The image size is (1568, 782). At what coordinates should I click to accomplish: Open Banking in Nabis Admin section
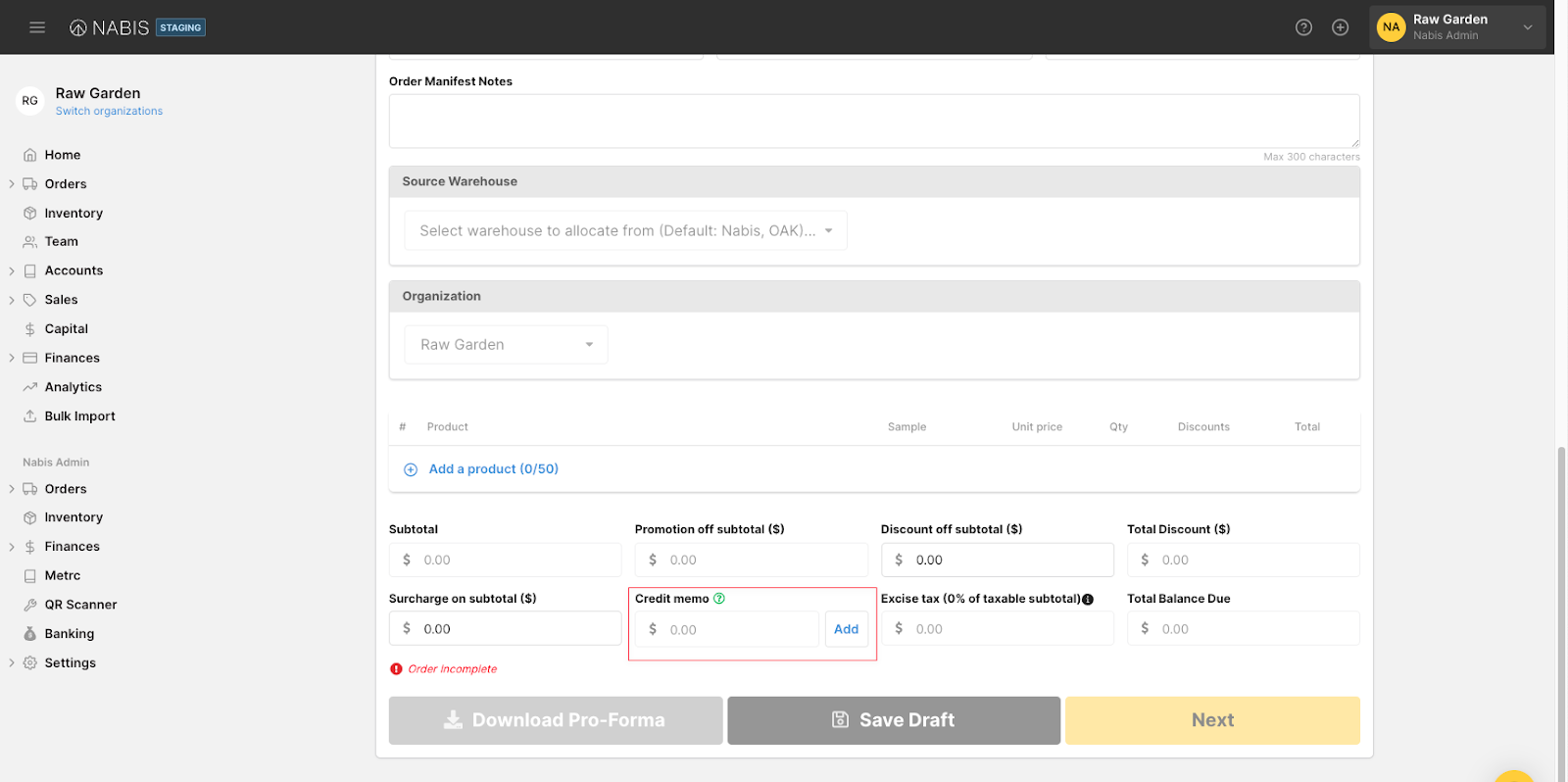[x=69, y=634]
